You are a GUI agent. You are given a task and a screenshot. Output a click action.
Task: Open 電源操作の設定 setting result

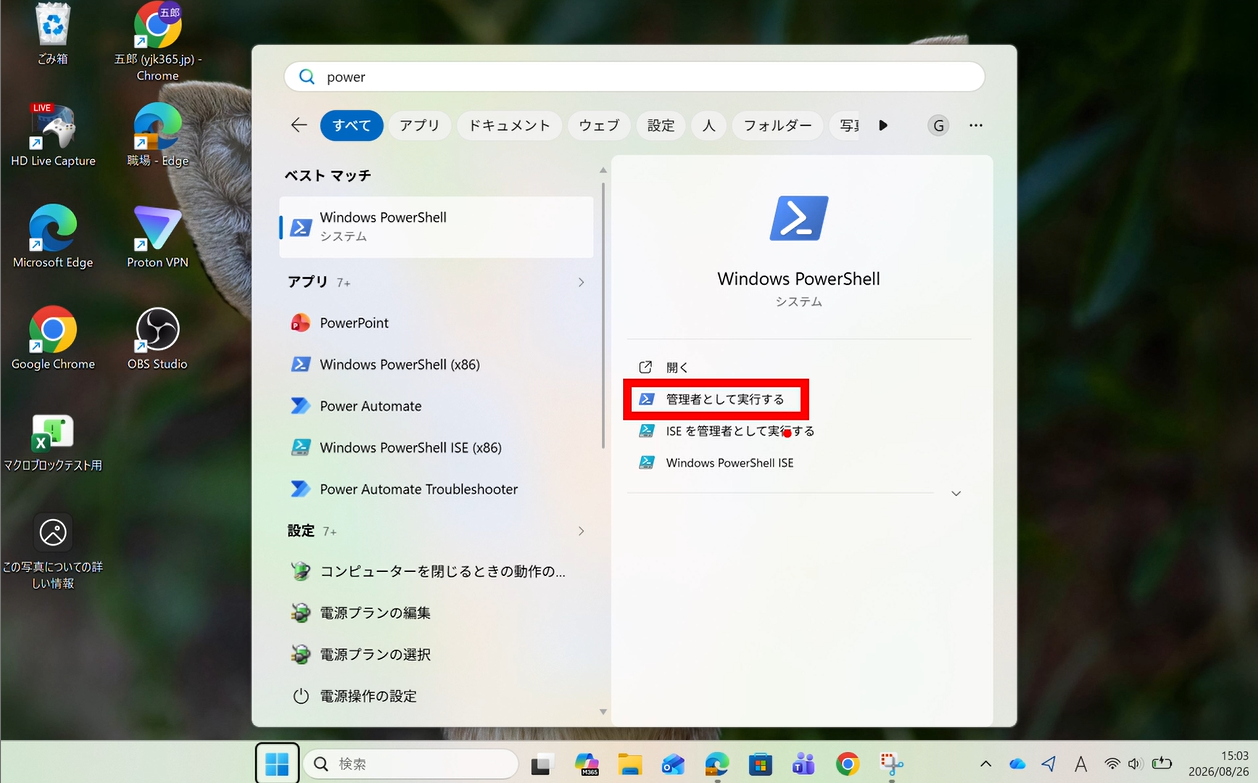[x=437, y=696]
